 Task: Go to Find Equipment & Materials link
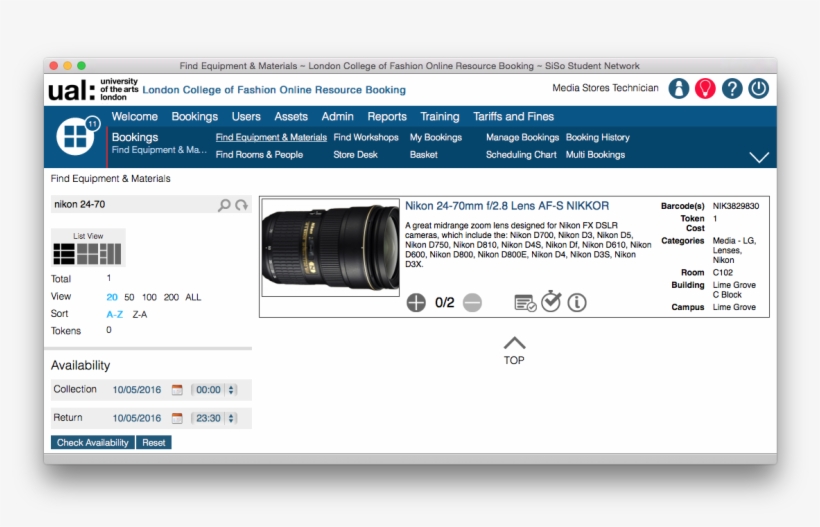pos(271,137)
